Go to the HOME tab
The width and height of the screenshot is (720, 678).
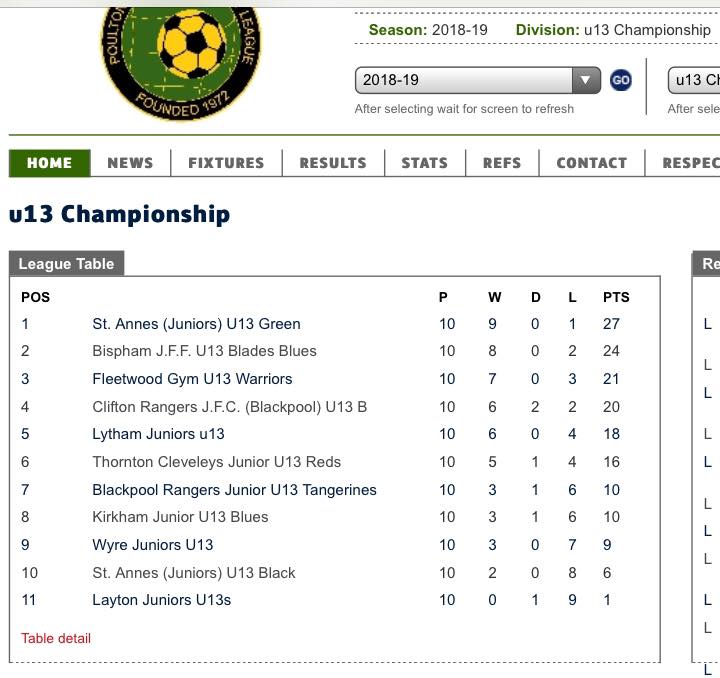click(x=50, y=163)
